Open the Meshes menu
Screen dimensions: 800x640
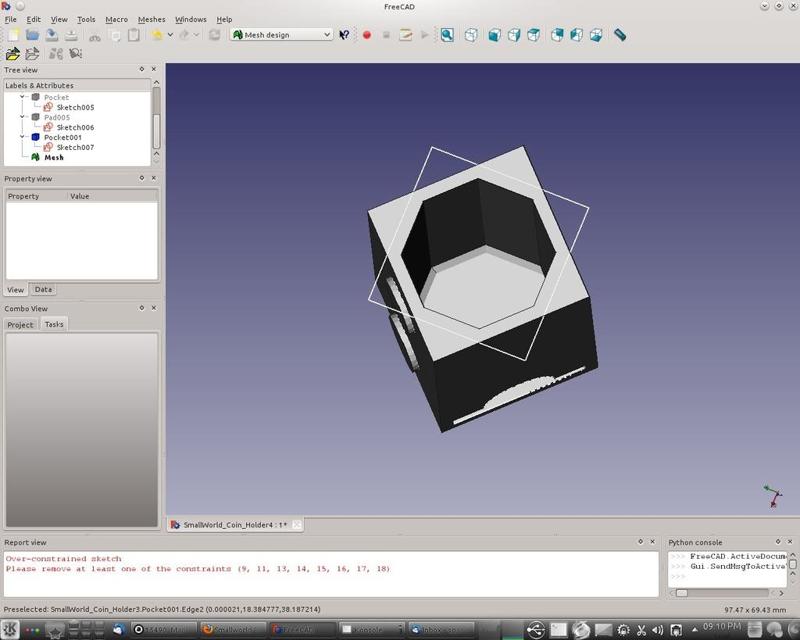coord(151,19)
